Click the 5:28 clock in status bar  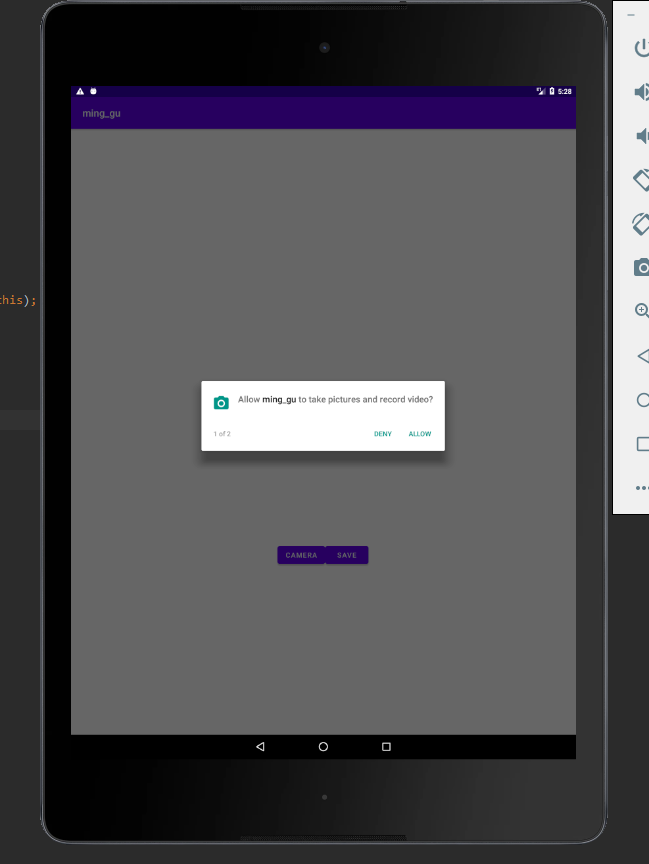pos(565,91)
